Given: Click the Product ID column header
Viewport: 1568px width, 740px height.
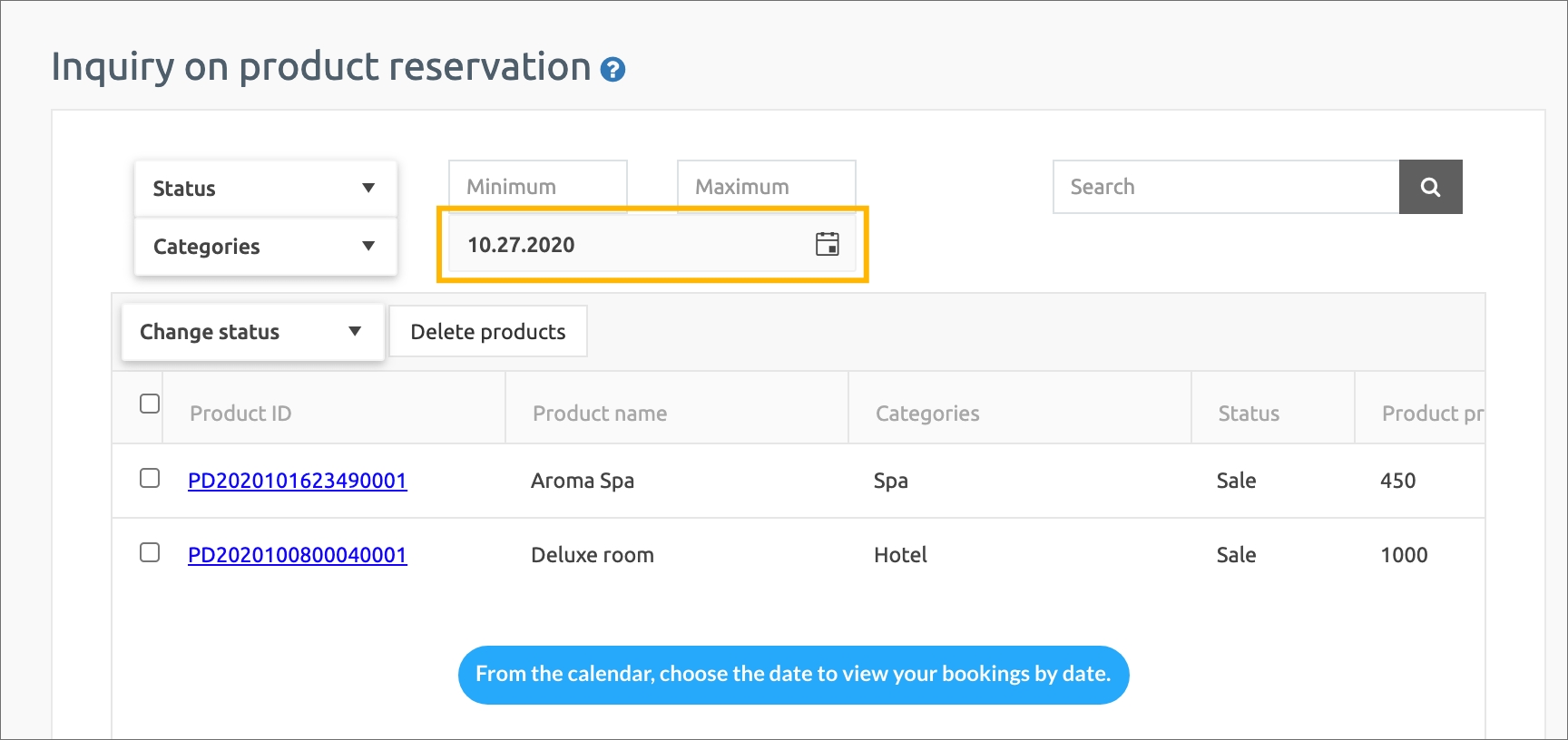Looking at the screenshot, I should [x=240, y=414].
